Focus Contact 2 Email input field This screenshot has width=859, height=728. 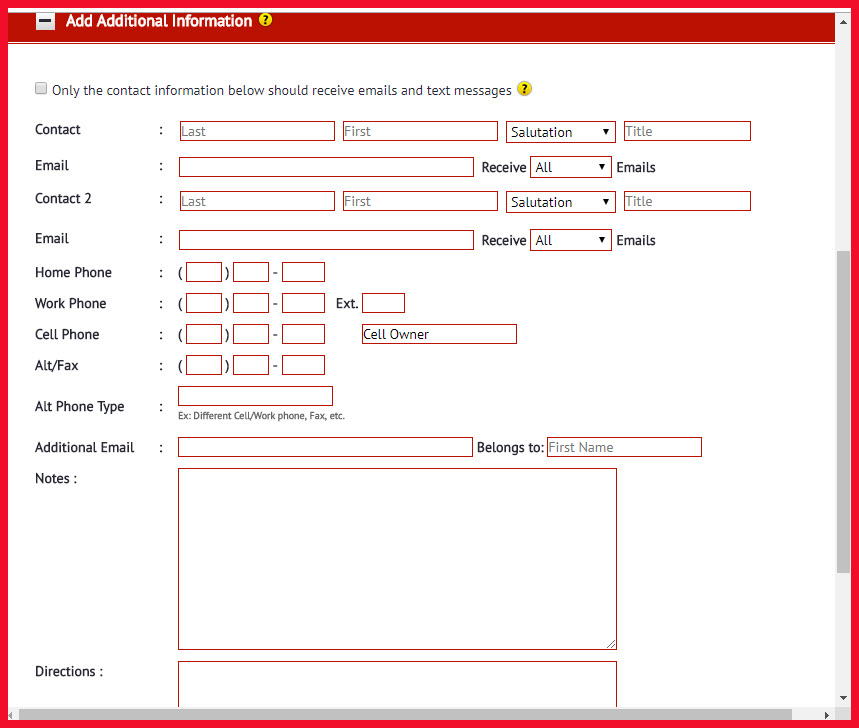point(326,240)
